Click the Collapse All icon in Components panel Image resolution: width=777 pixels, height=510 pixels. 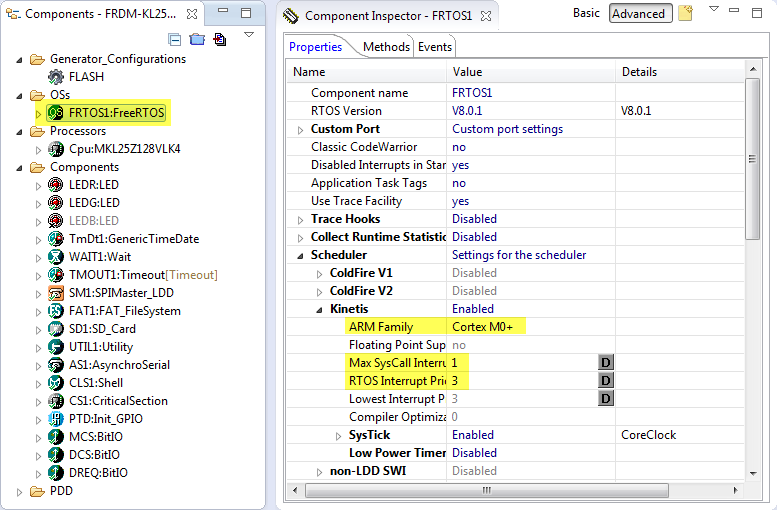point(176,39)
